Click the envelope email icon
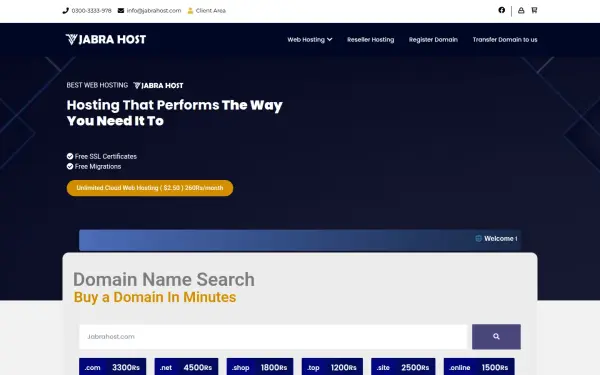 pyautogui.click(x=121, y=11)
